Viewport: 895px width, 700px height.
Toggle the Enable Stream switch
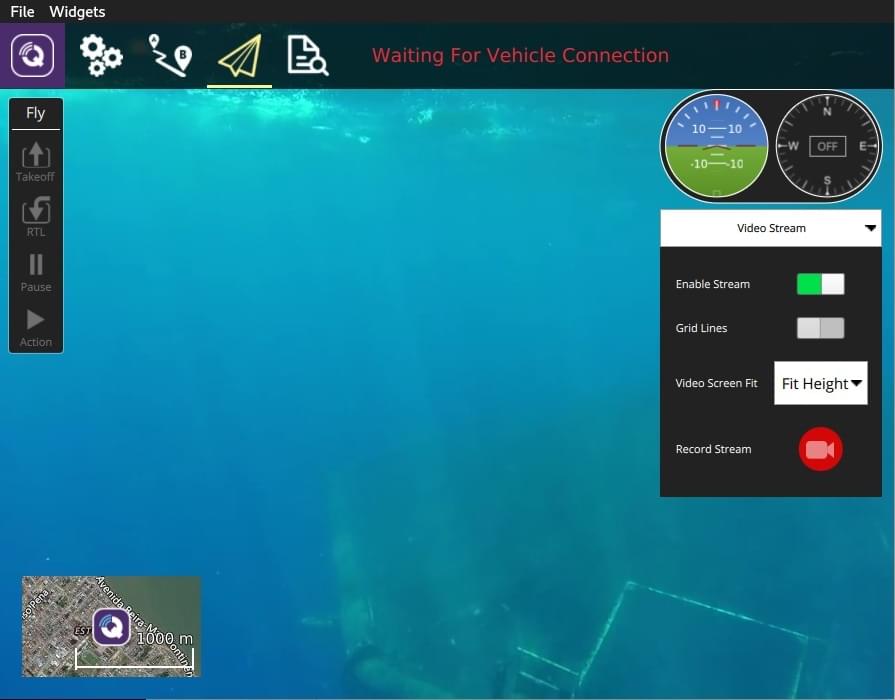[820, 284]
